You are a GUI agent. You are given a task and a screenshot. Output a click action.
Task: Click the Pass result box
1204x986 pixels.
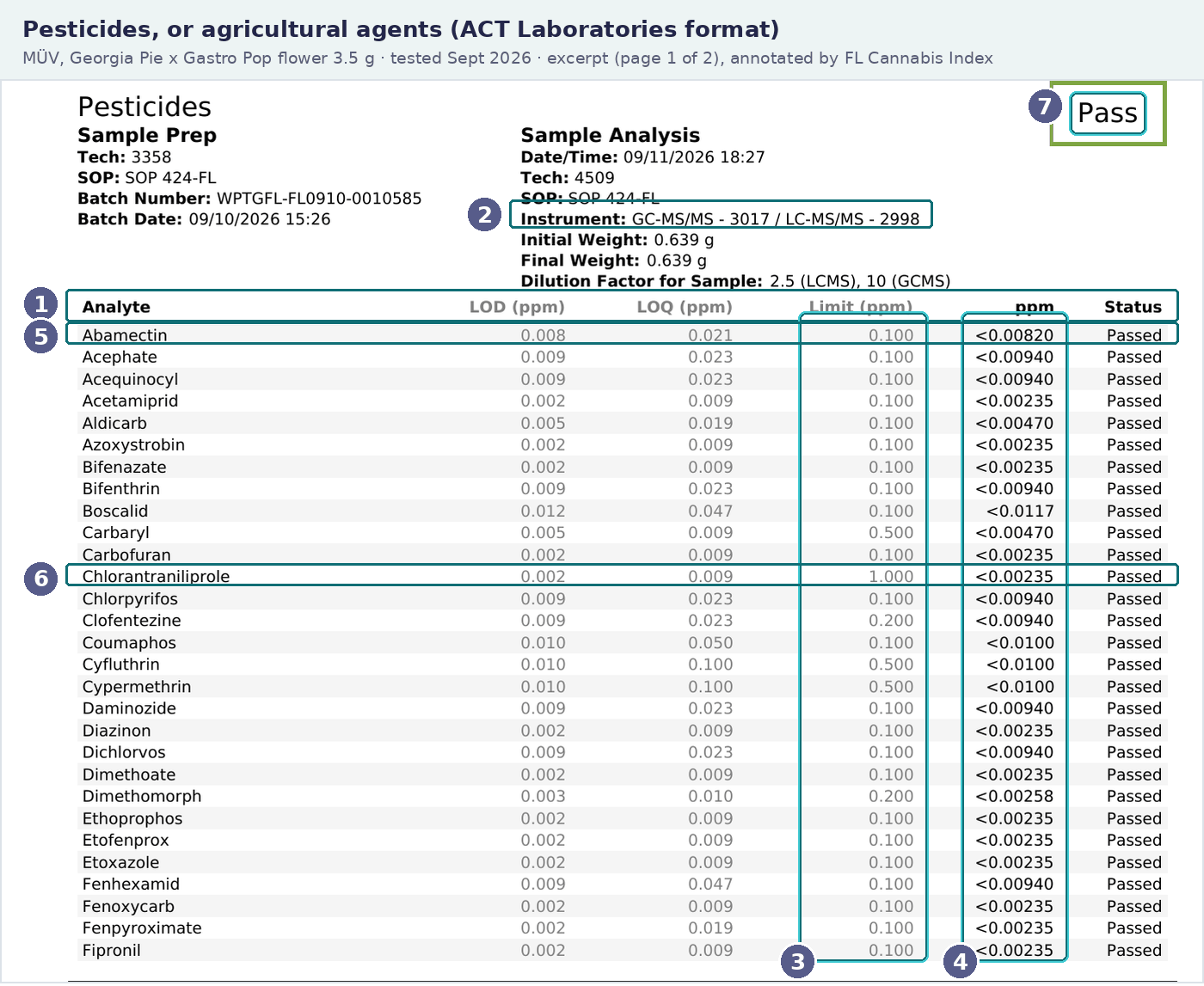[x=1108, y=113]
